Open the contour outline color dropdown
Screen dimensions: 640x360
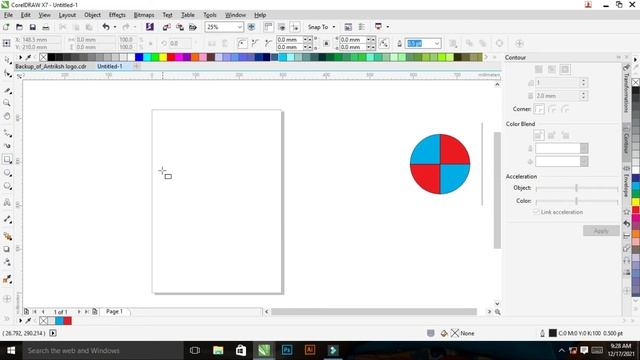(584, 149)
